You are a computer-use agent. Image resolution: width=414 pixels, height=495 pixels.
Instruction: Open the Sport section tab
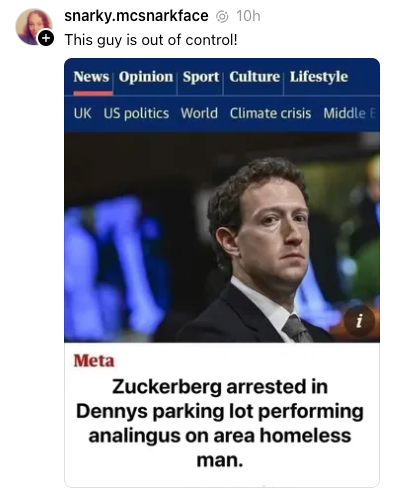pos(201,77)
